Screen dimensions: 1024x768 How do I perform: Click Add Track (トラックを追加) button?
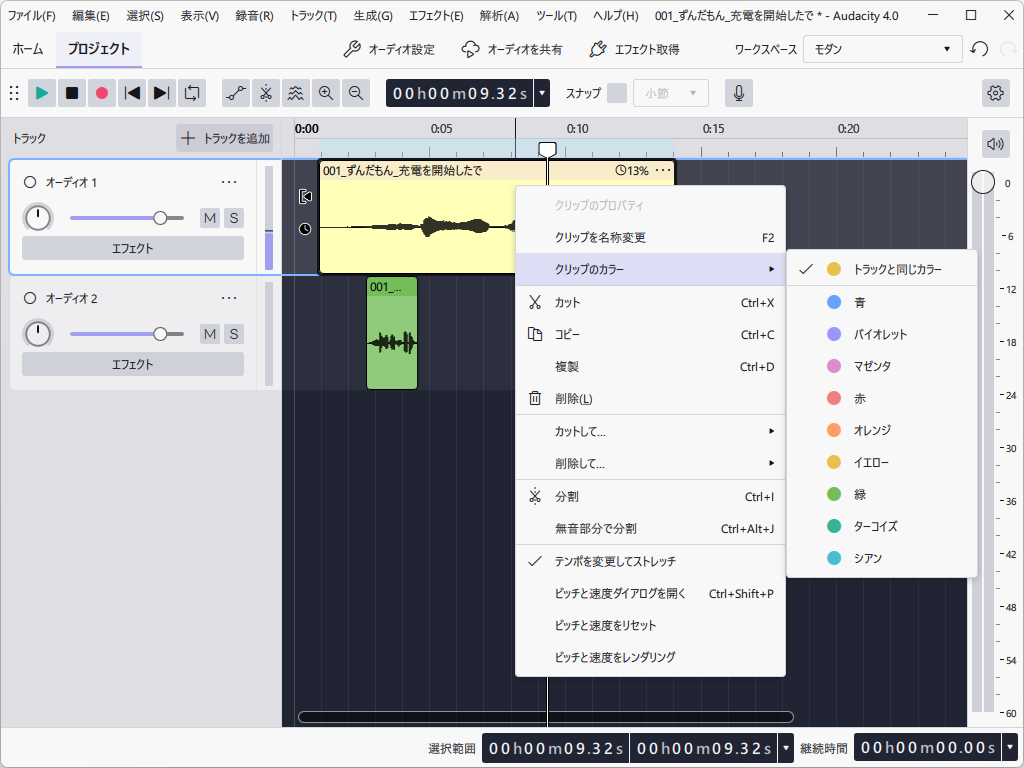pos(225,138)
